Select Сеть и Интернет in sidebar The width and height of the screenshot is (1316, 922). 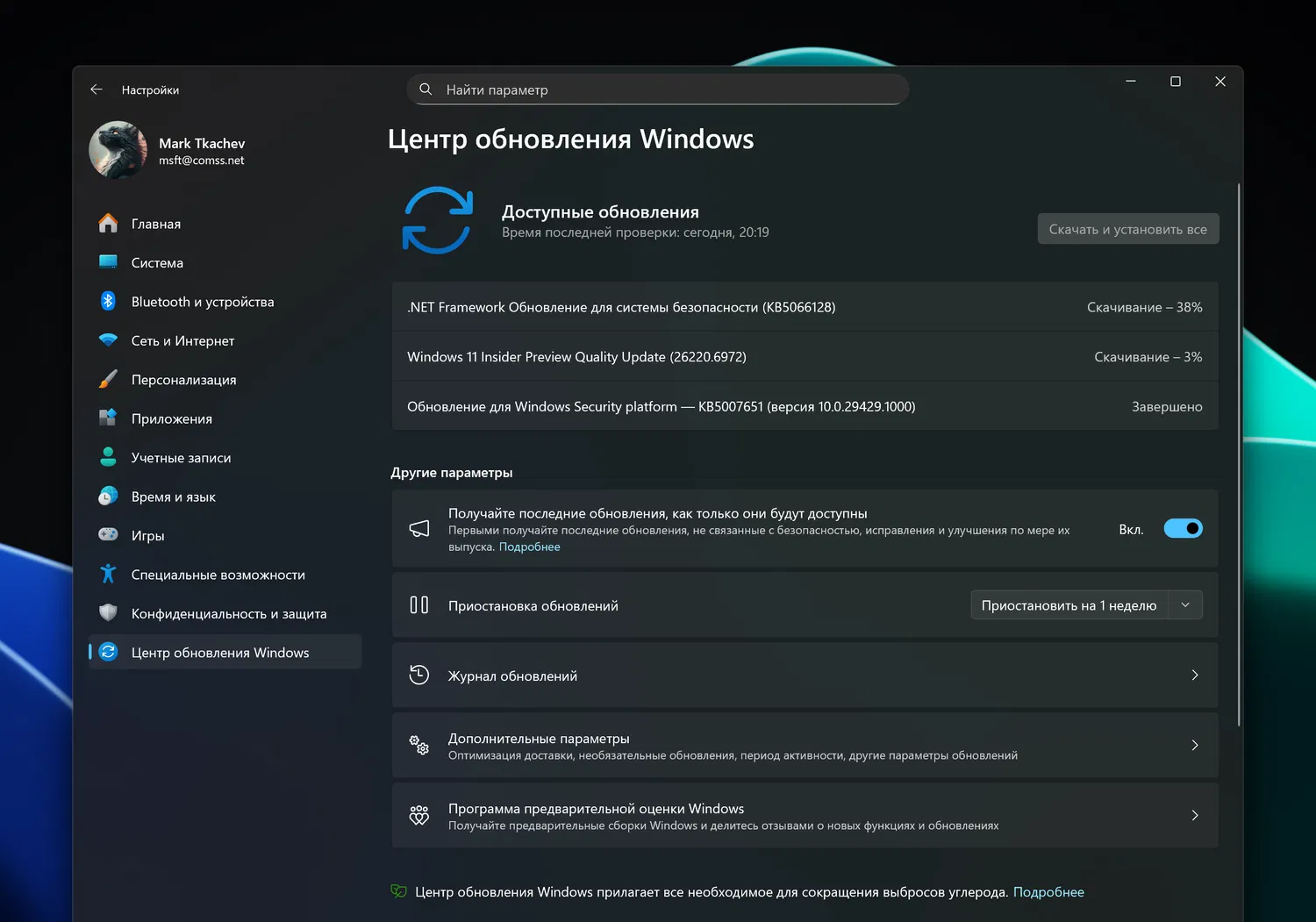[x=225, y=340]
